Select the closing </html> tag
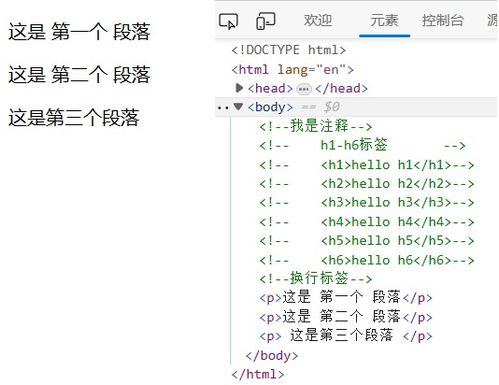 [258, 374]
